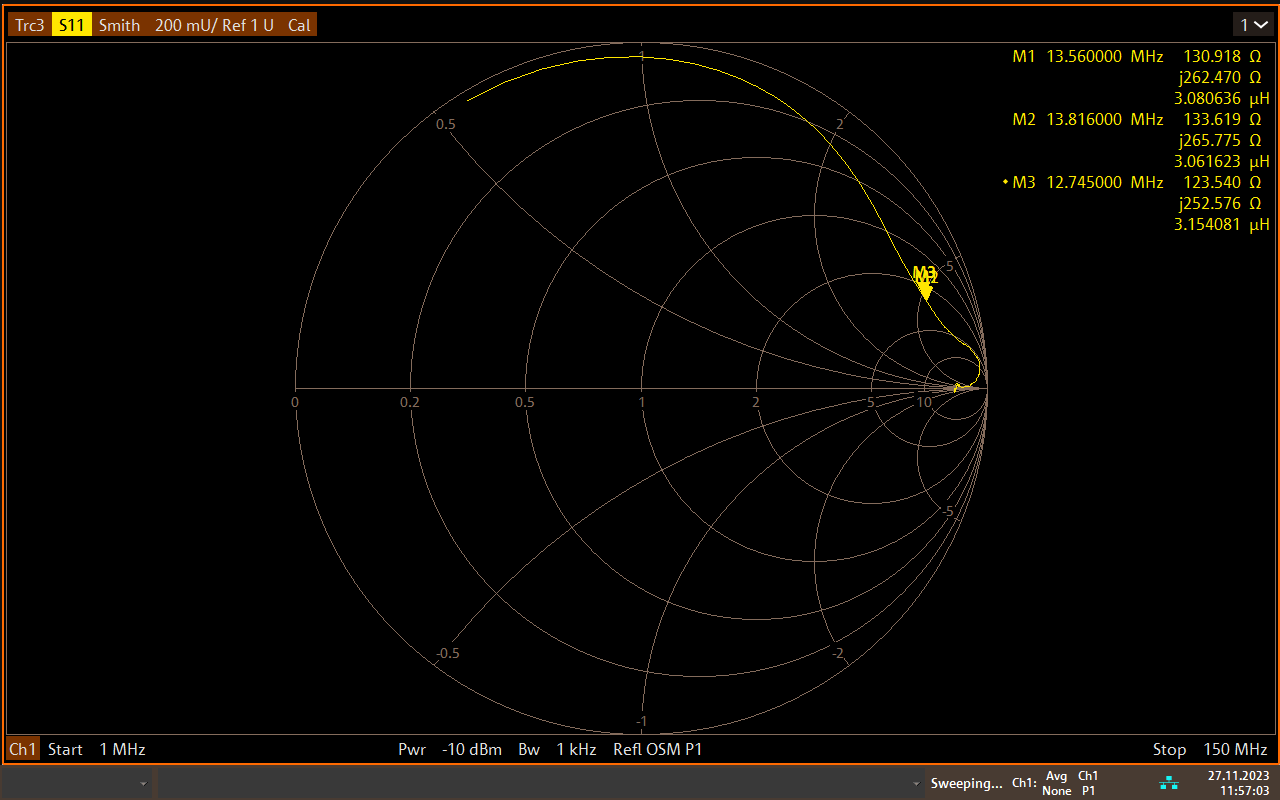Expand the status bar dropdown on the left
The image size is (1280, 800).
click(x=145, y=783)
